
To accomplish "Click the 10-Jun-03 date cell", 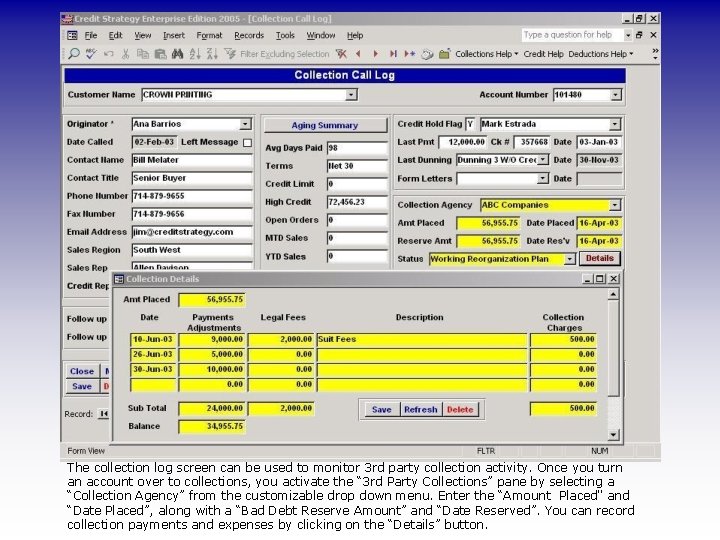I will pos(153,339).
